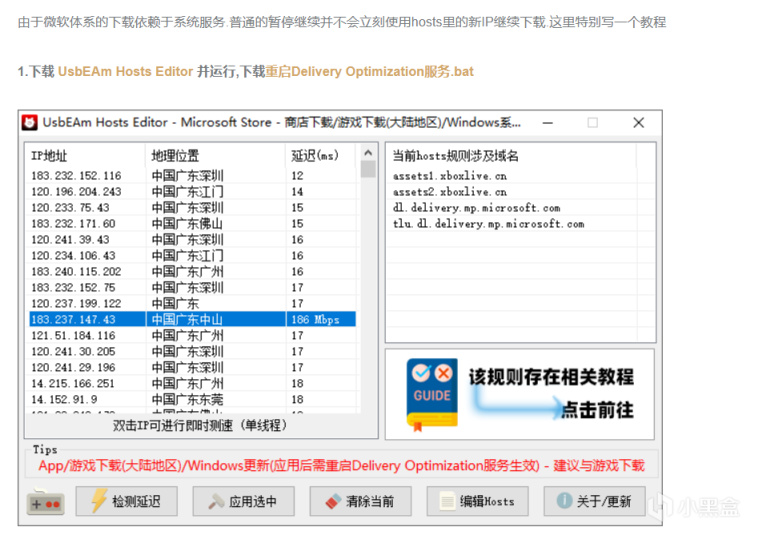The height and width of the screenshot is (535, 762).
Task: Sort by 地理位置 column header
Action: 215,156
